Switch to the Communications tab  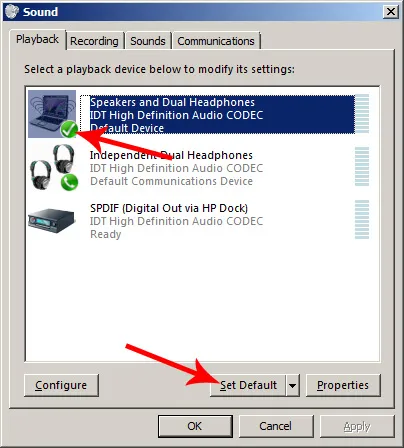click(216, 41)
